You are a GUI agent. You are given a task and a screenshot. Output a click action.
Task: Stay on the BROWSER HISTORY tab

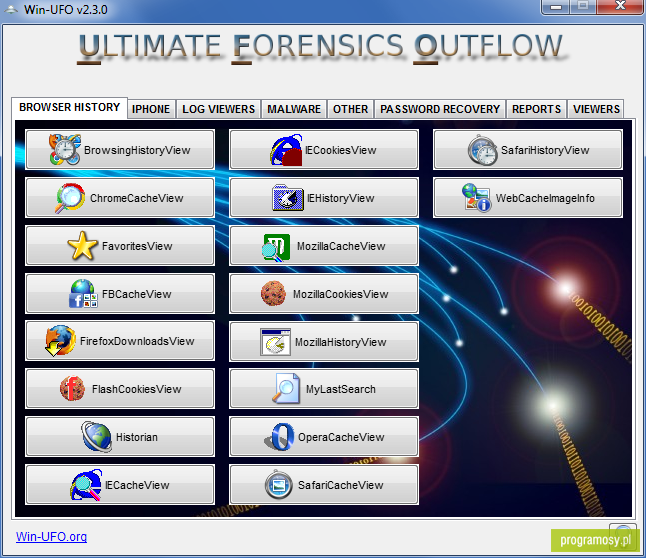tap(69, 108)
